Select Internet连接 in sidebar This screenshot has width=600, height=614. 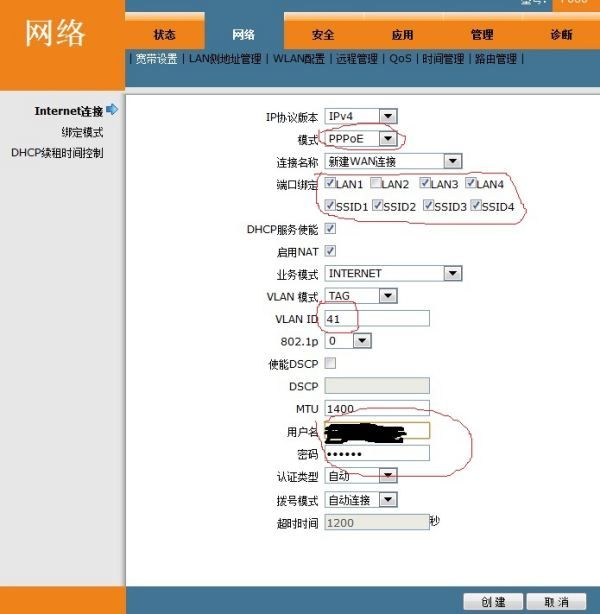[69, 111]
